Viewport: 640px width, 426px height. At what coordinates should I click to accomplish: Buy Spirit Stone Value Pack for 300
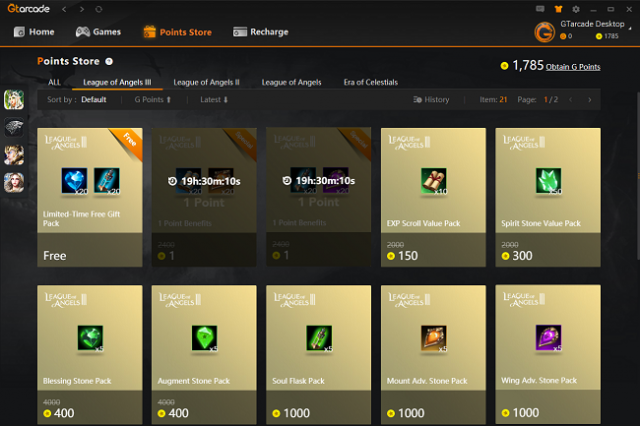coord(548,197)
